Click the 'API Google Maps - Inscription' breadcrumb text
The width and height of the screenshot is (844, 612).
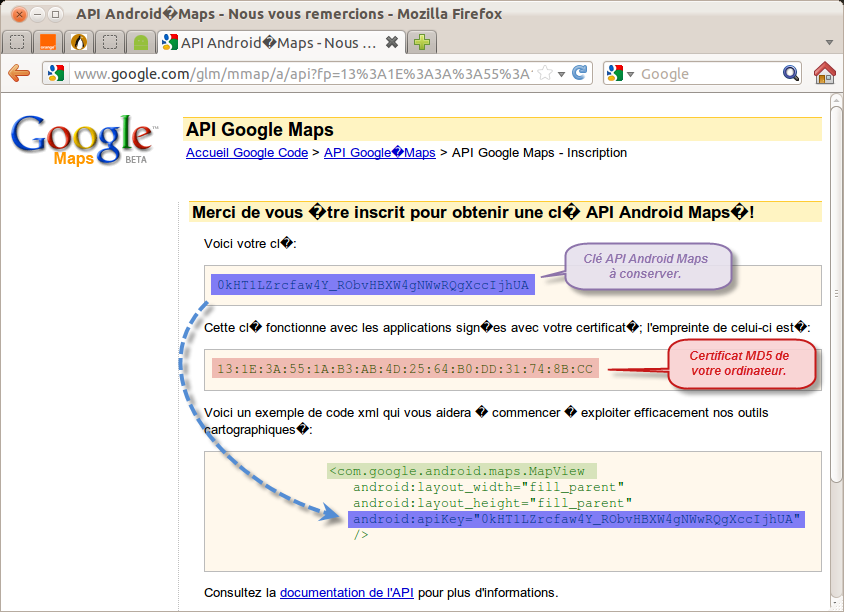click(539, 153)
